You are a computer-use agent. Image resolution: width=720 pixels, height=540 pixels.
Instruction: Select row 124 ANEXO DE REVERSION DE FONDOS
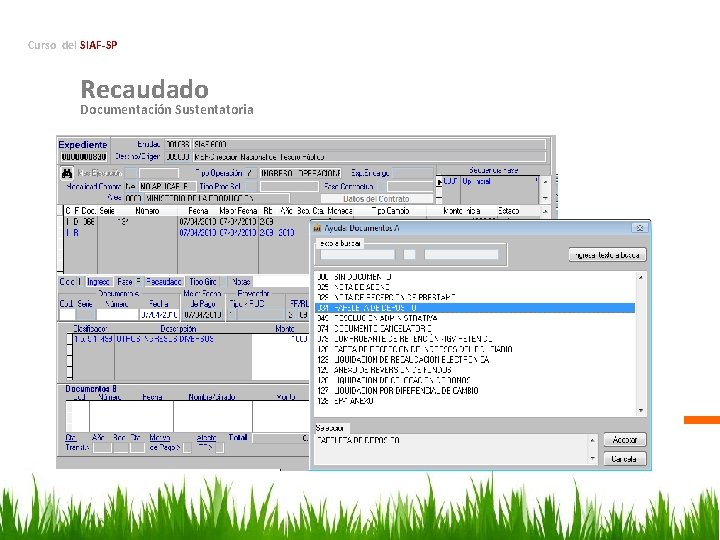[475, 370]
